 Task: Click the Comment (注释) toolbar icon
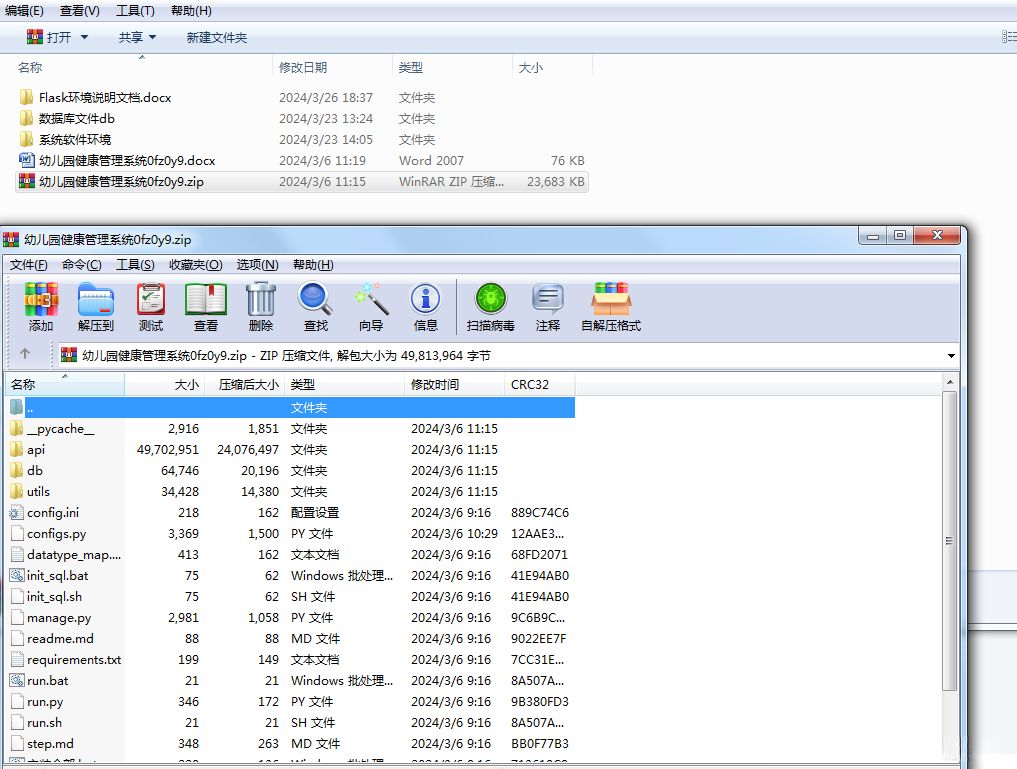[x=547, y=299]
